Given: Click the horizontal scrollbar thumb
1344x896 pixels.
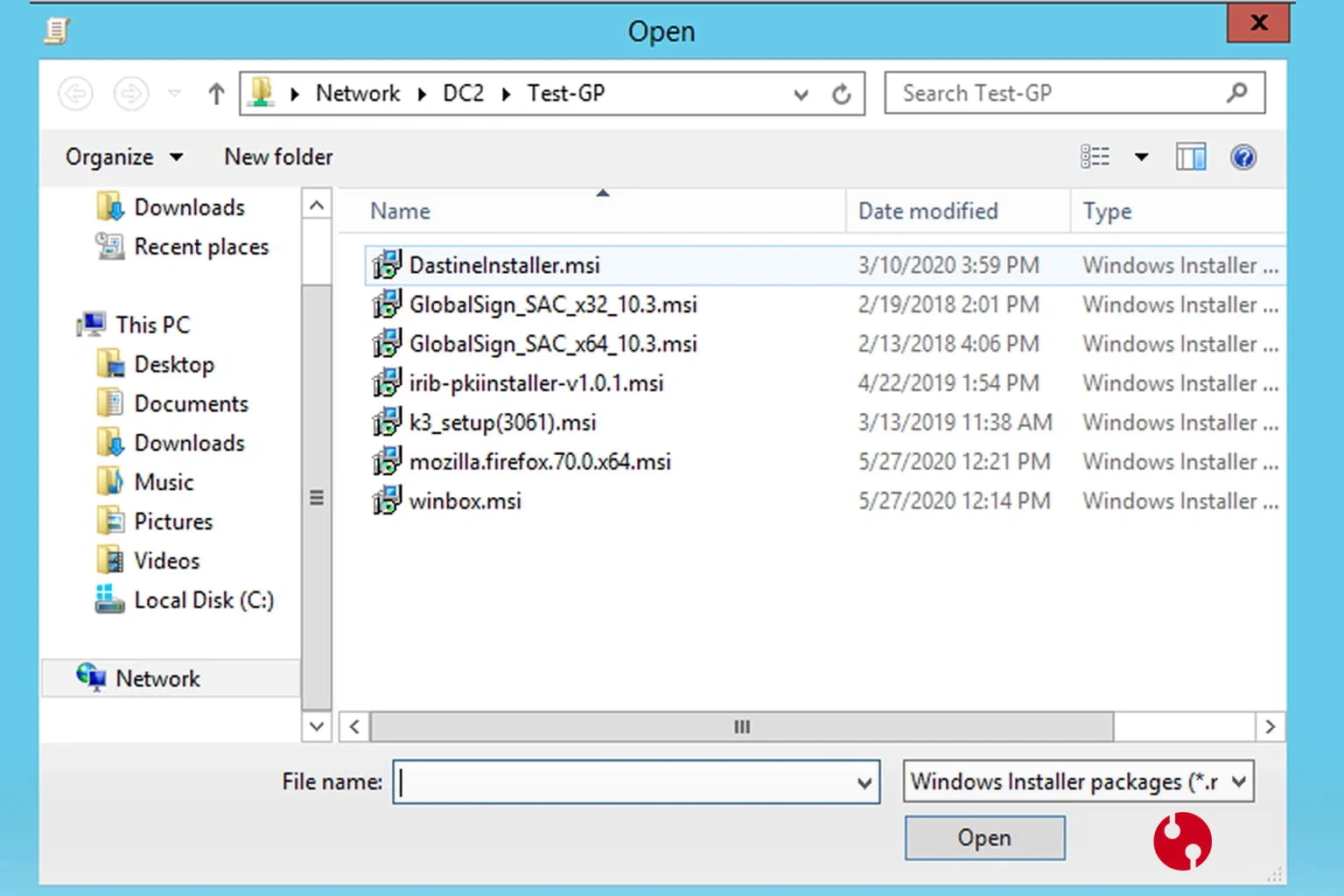Looking at the screenshot, I should (742, 726).
